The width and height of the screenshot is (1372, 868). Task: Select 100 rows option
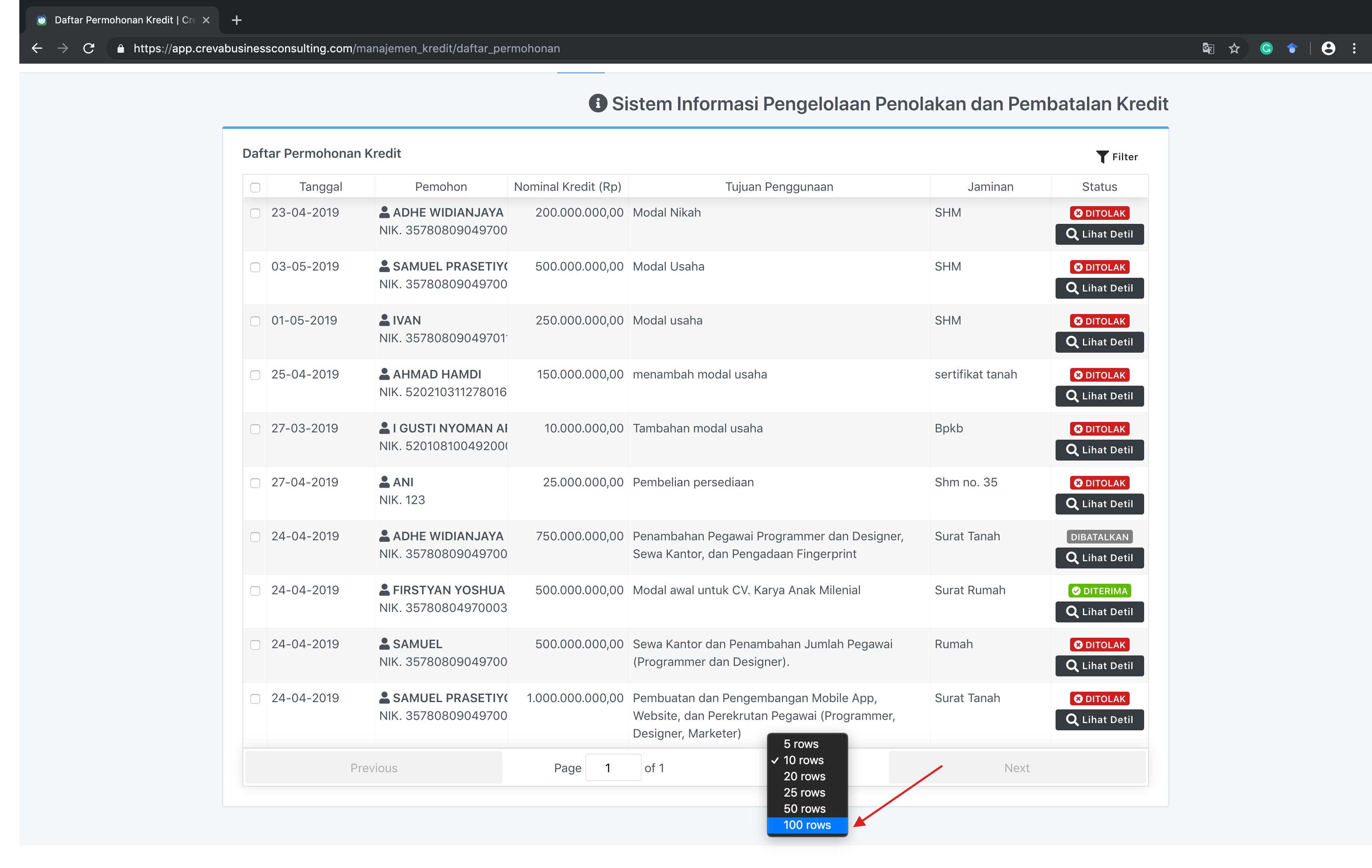(x=807, y=825)
